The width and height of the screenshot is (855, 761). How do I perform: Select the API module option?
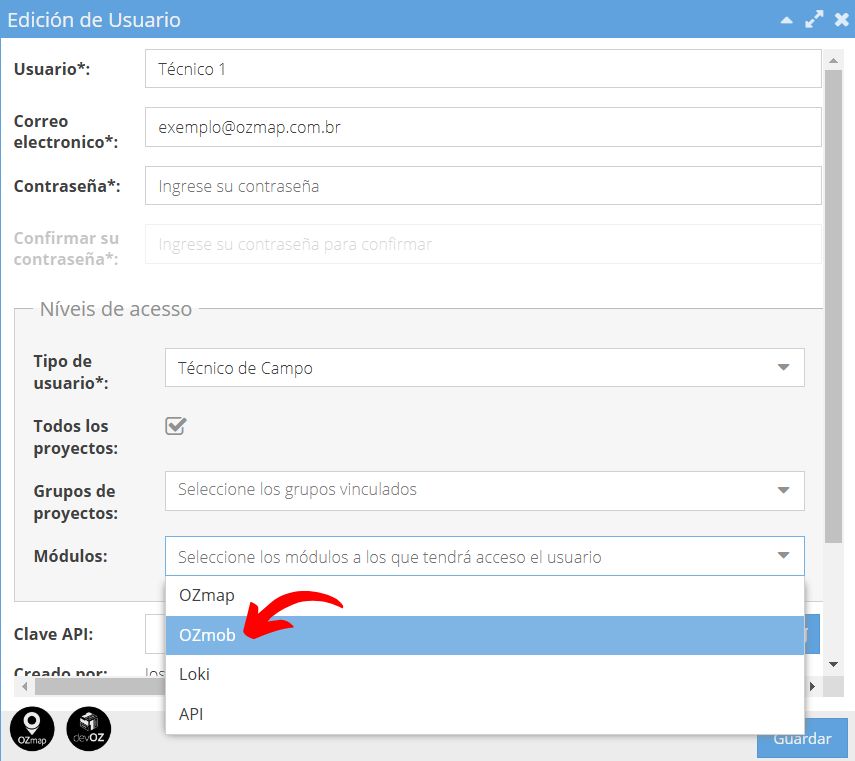tap(485, 714)
